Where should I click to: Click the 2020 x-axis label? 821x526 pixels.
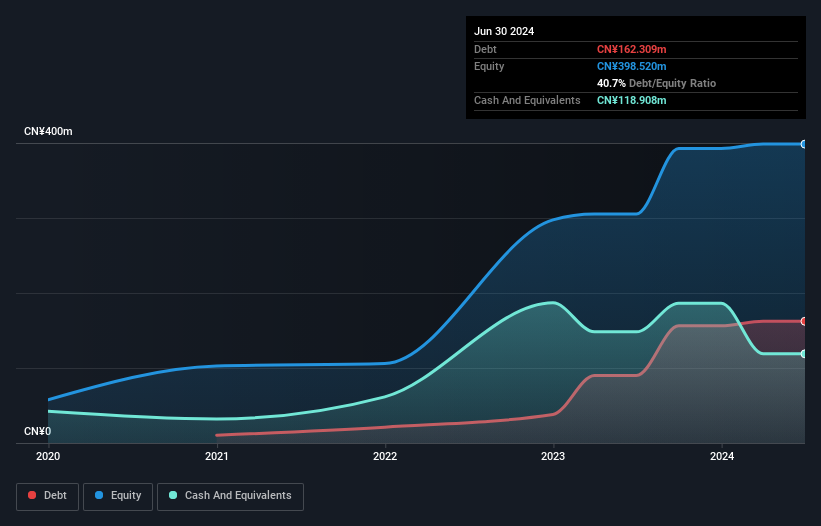(48, 456)
